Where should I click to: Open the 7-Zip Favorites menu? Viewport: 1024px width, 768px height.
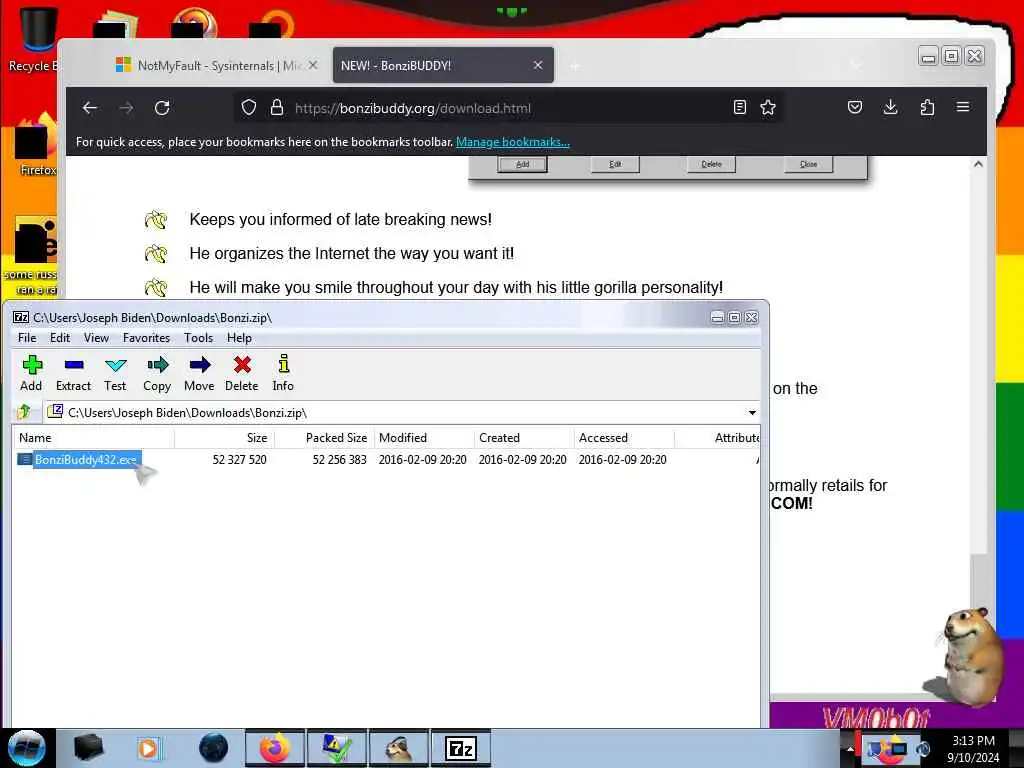[x=146, y=338]
